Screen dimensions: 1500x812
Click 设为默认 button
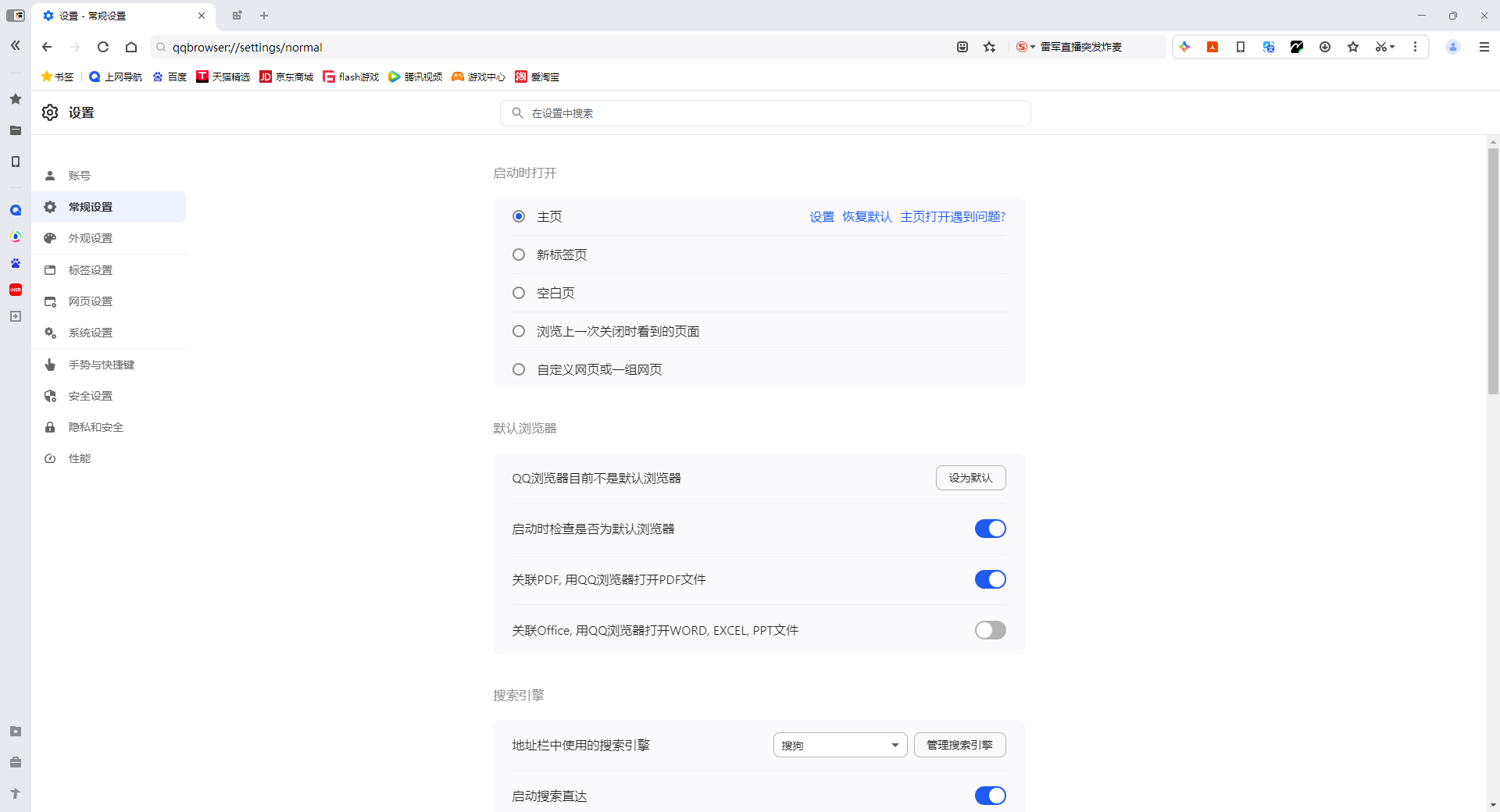(970, 478)
